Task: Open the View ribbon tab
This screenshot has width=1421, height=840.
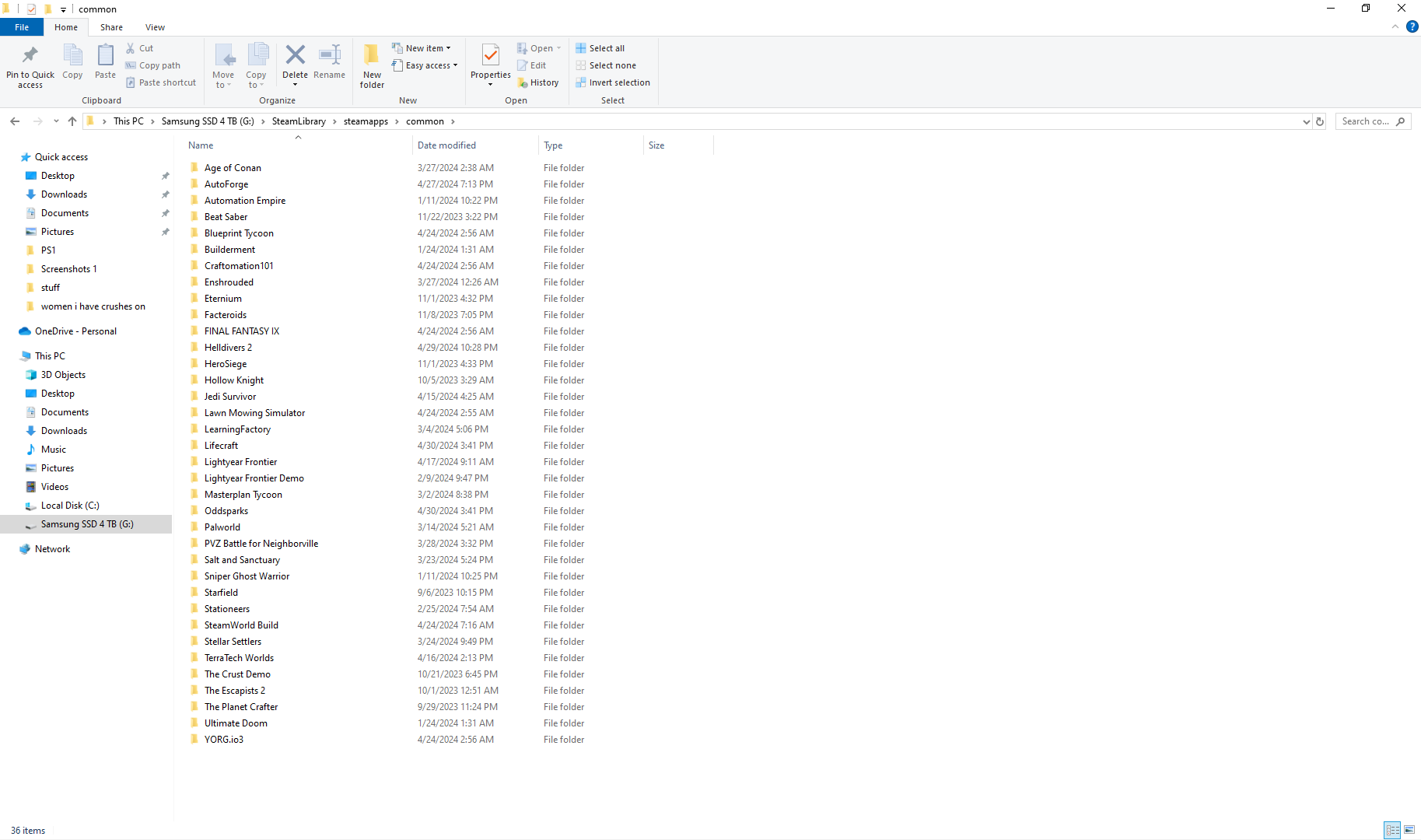Action: coord(155,27)
